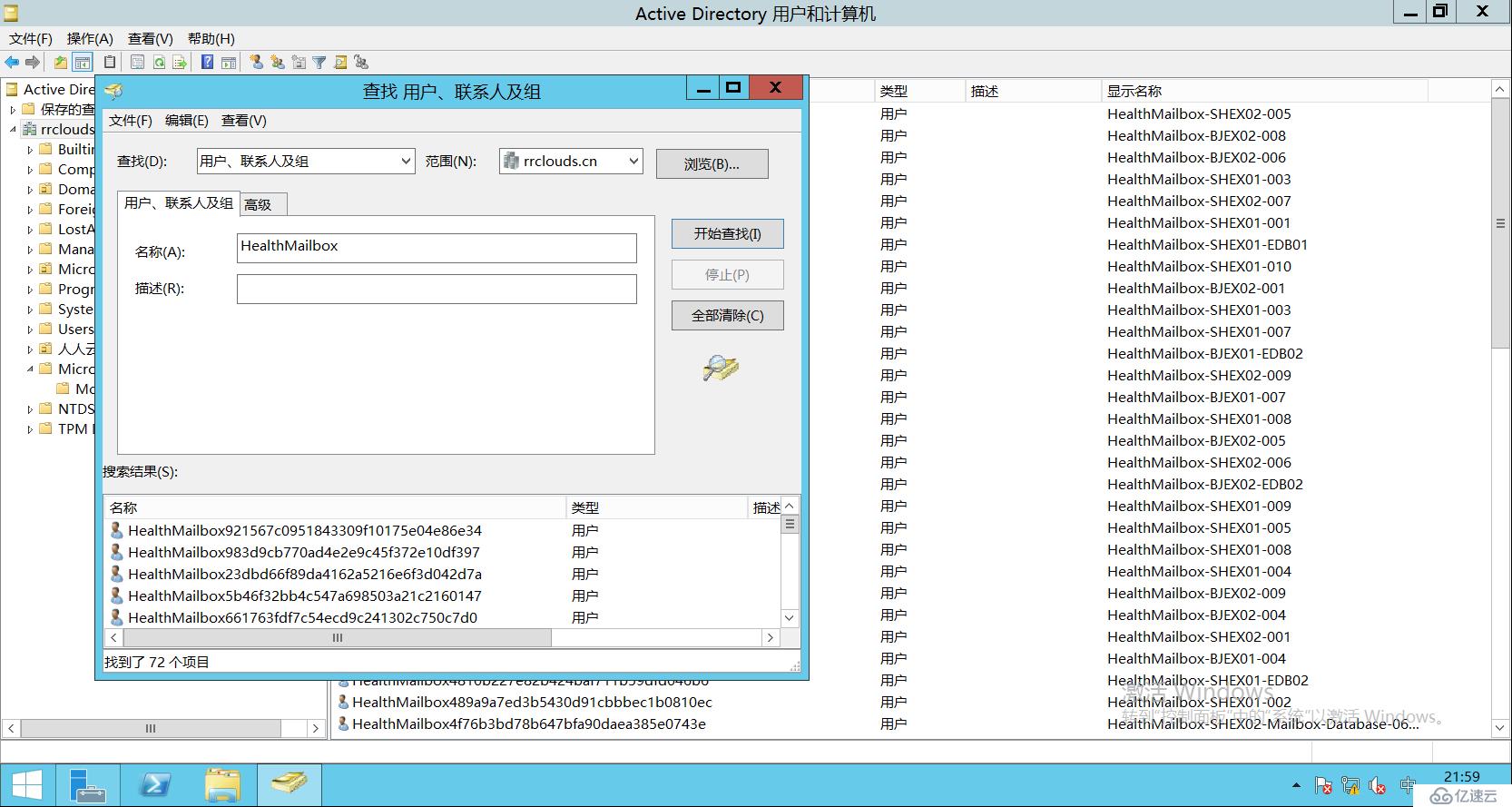Click the 开始查找(I) button
Screen dimensions: 1512x807
(x=727, y=234)
